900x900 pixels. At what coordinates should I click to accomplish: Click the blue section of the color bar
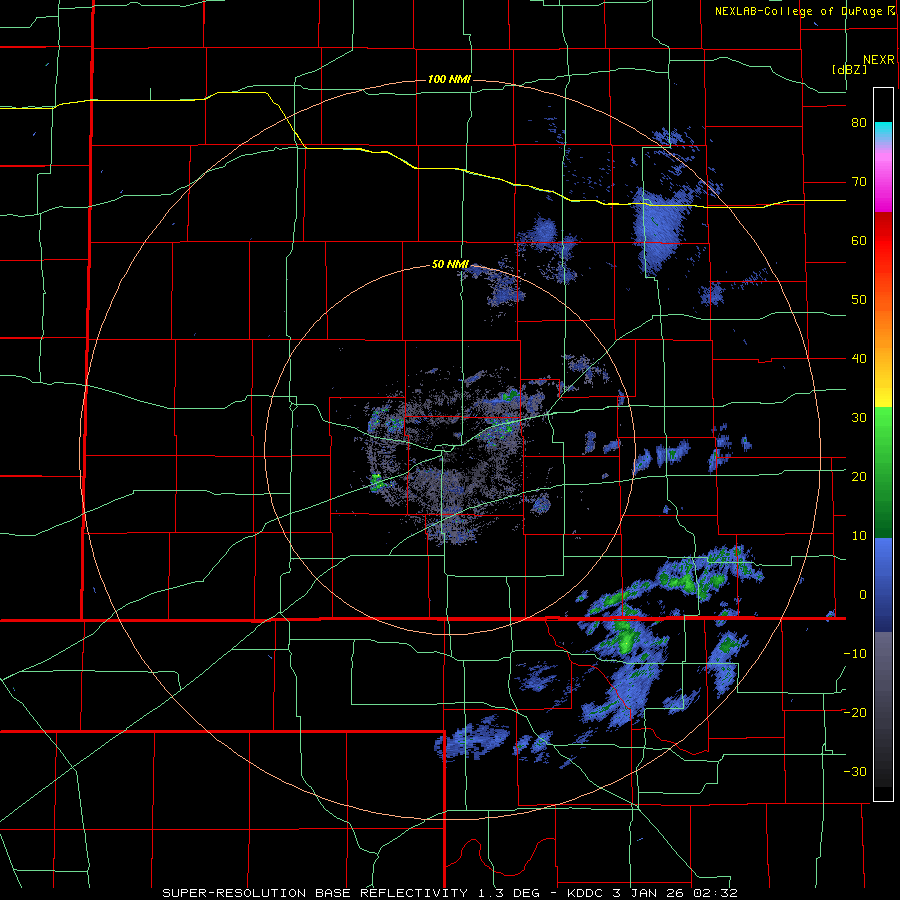(883, 584)
